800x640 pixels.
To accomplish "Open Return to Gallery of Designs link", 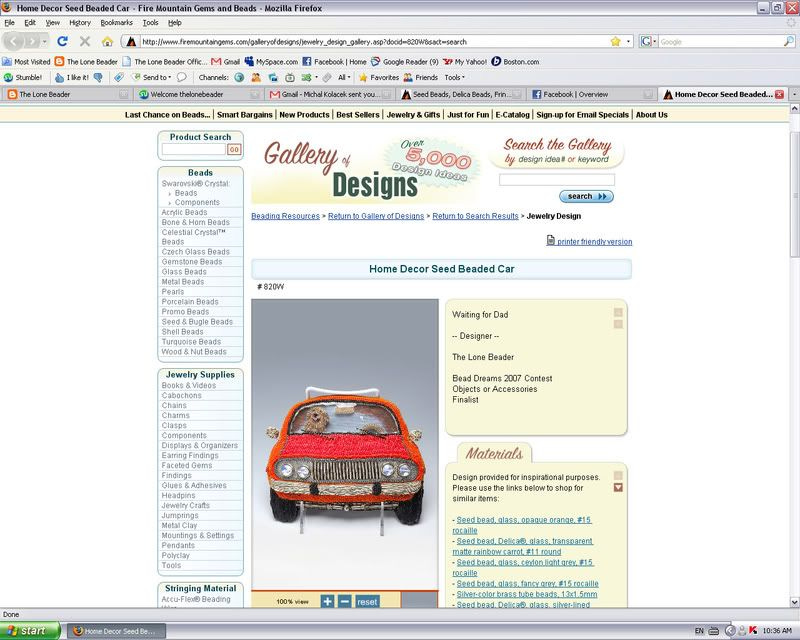I will (376, 216).
